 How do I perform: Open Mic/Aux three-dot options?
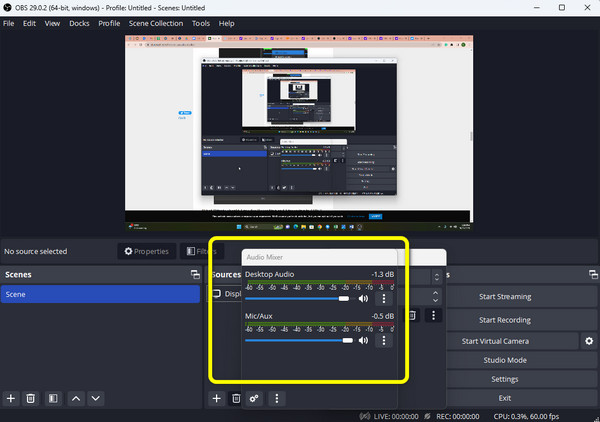[384, 340]
